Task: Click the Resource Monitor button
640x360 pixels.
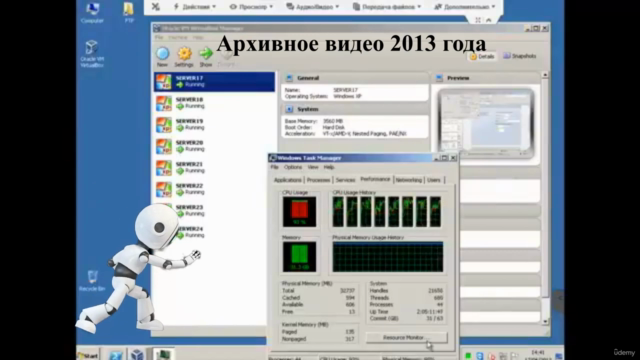Action: 407,338
